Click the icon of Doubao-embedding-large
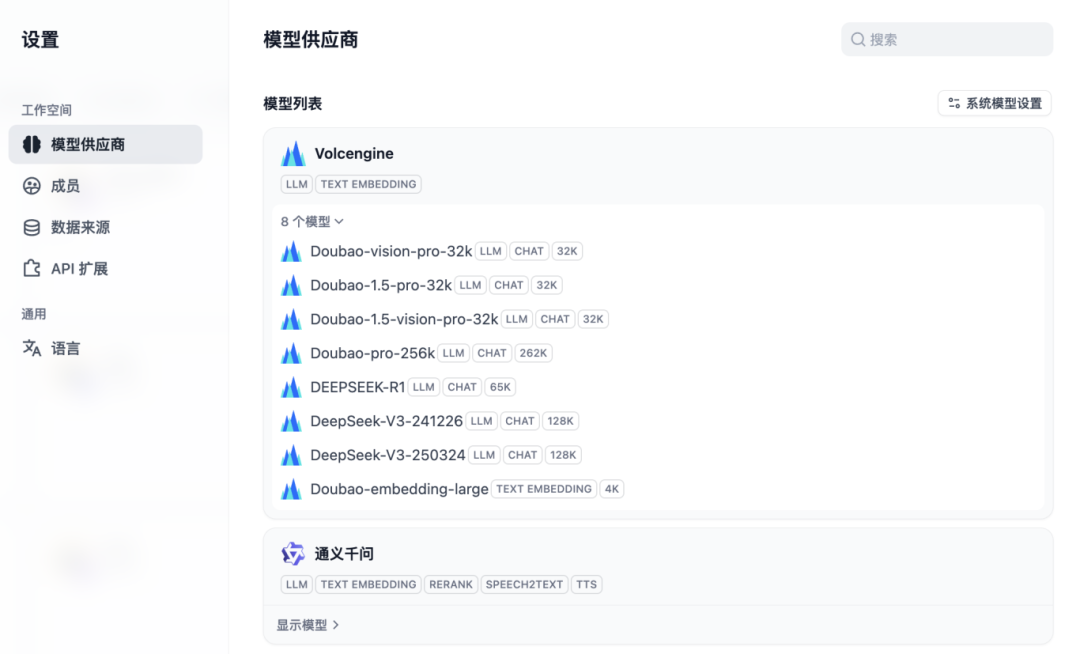Viewport: 1080px width, 654px height. click(291, 489)
